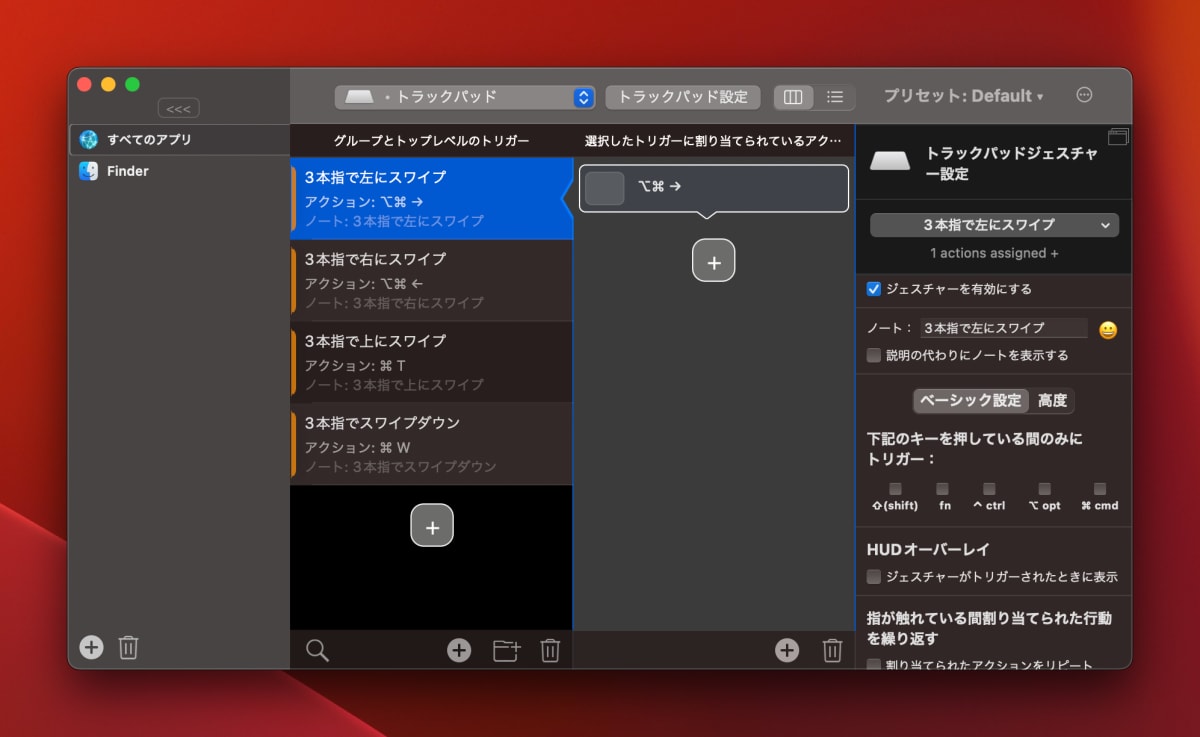The height and width of the screenshot is (737, 1200).
Task: Open the プリセット: Default preset menu
Action: coord(963,96)
